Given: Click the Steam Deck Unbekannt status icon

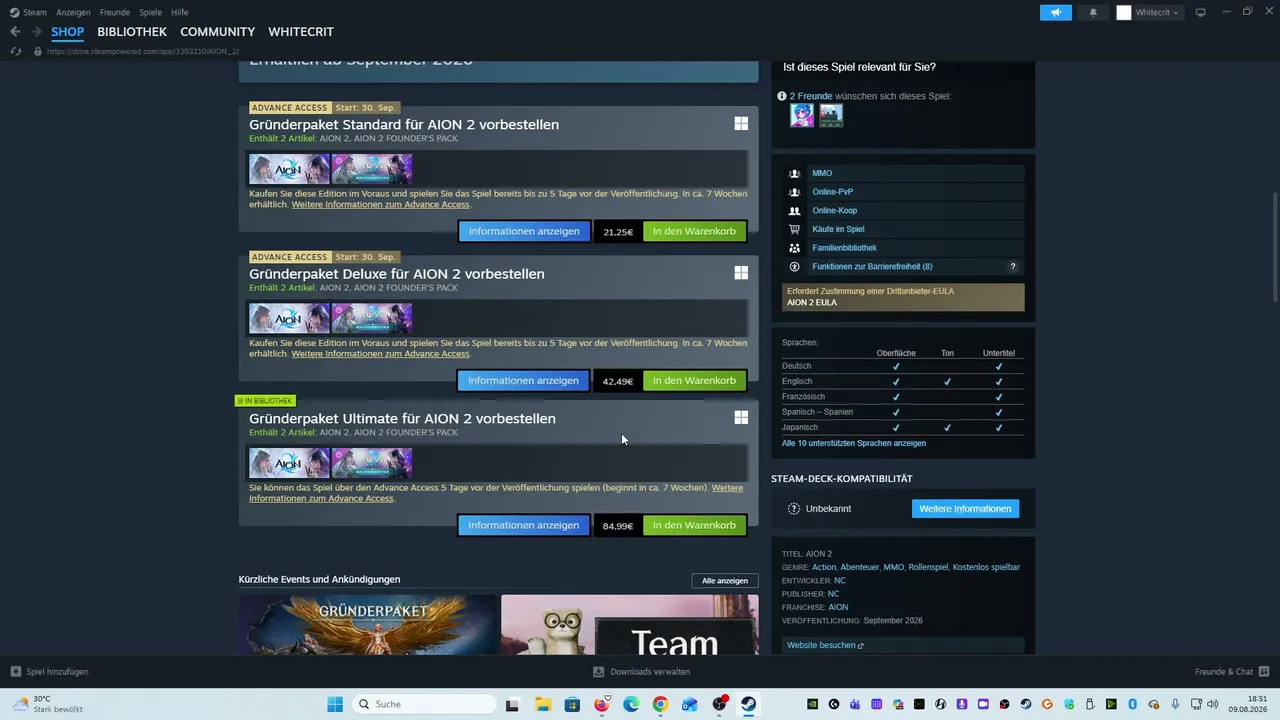Looking at the screenshot, I should 794,509.
